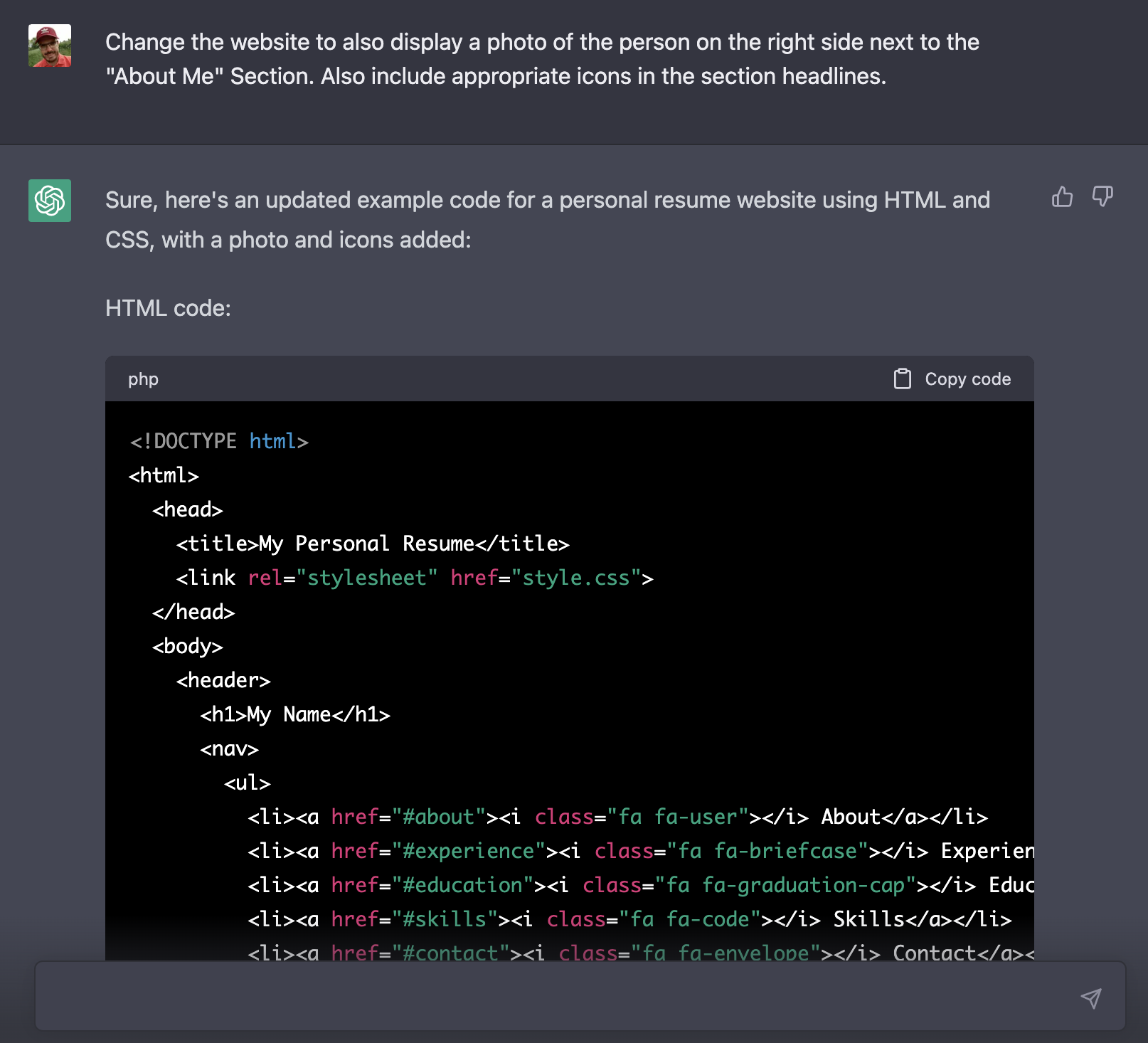Click the <nav> tag code line
Screen dimensions: 1148x1043
(x=229, y=748)
